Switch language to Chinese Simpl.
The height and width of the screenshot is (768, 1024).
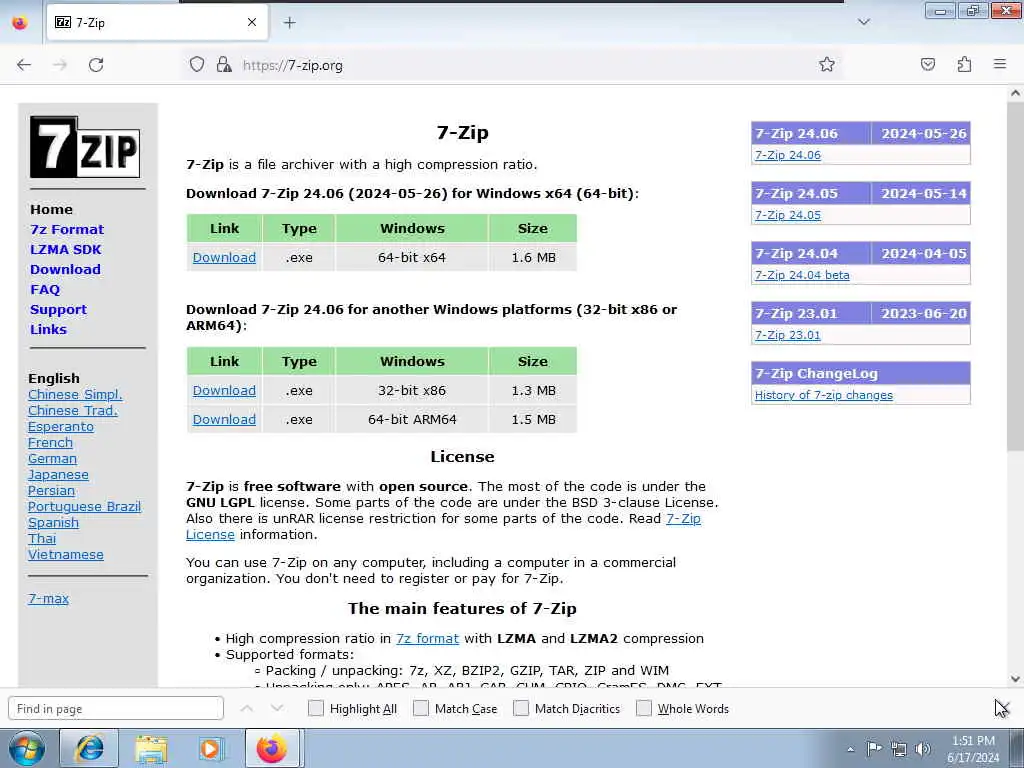pos(75,394)
